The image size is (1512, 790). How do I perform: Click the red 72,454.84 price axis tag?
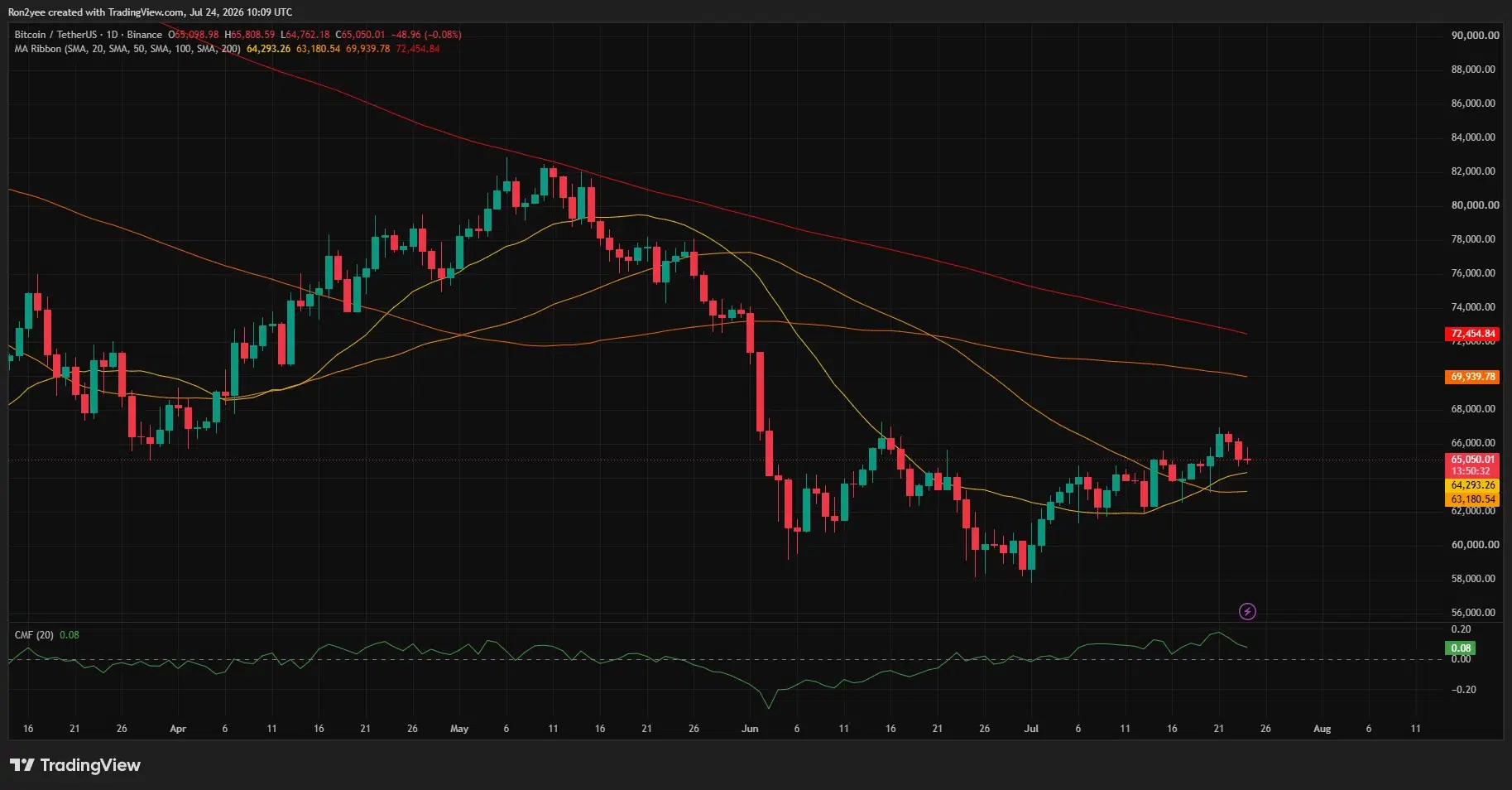pos(1473,335)
